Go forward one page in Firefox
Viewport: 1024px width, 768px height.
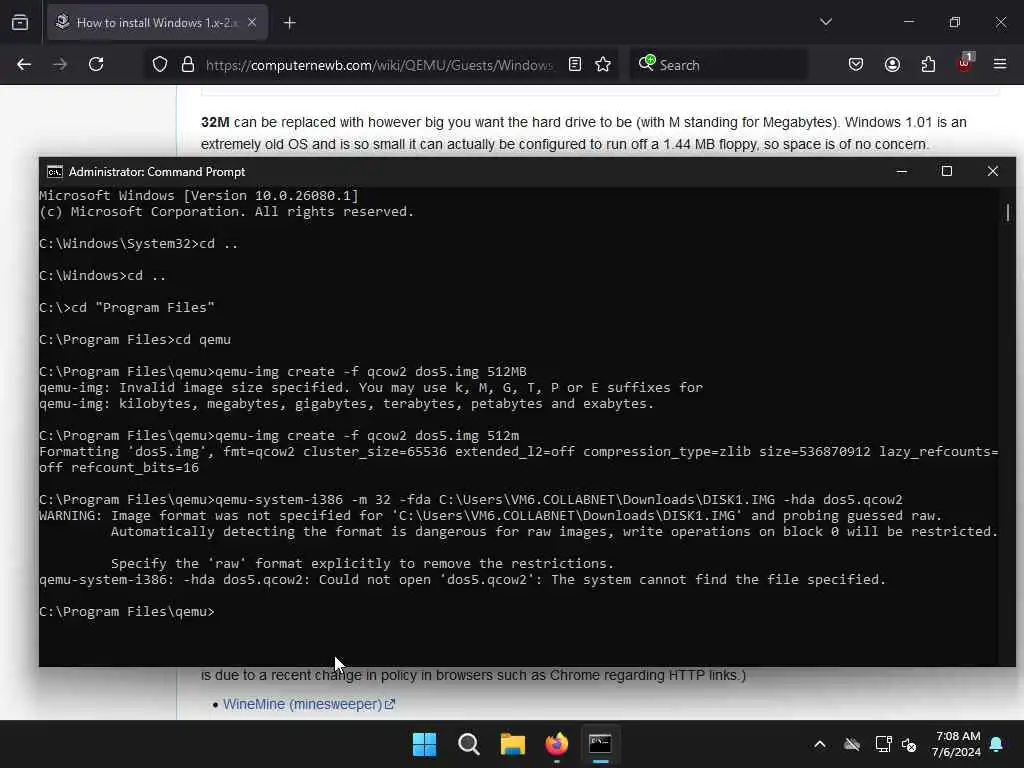(x=60, y=65)
